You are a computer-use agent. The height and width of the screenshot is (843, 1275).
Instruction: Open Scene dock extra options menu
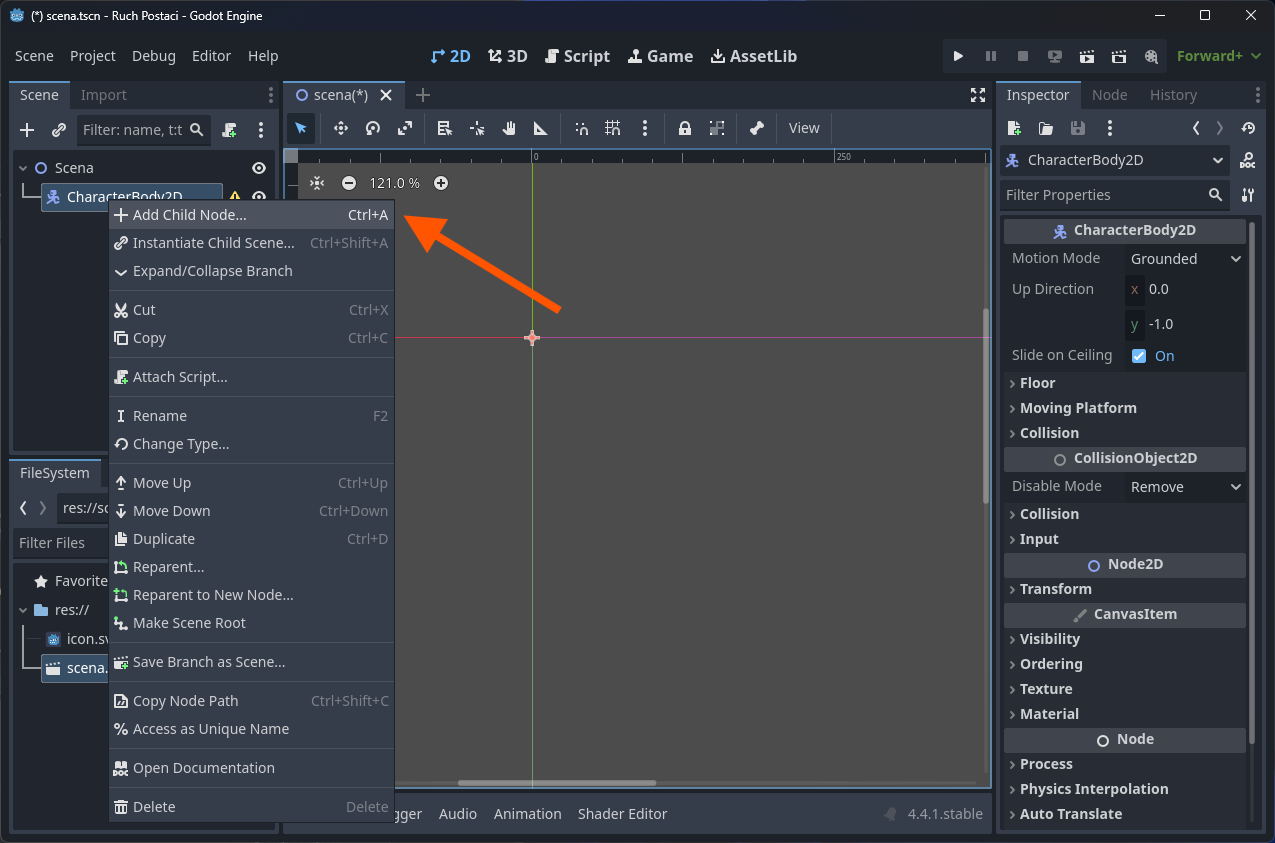(261, 130)
